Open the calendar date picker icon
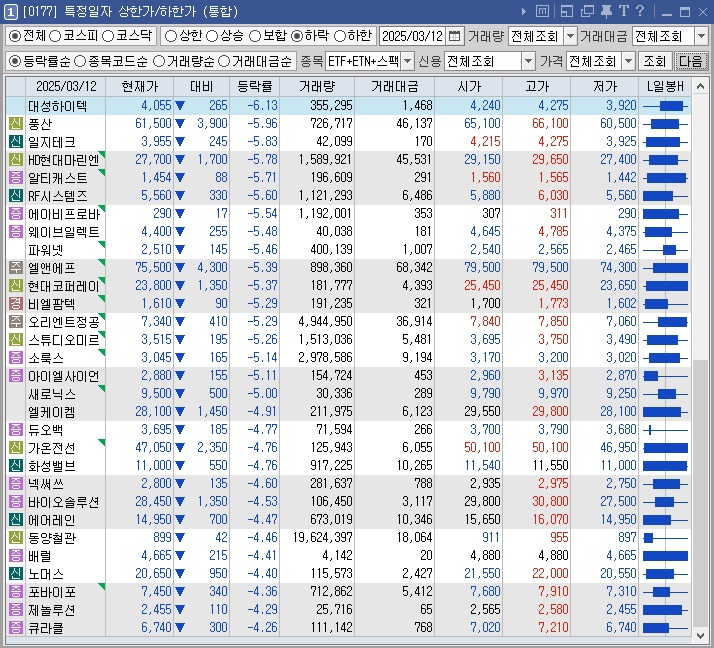The image size is (714, 648). (x=454, y=36)
